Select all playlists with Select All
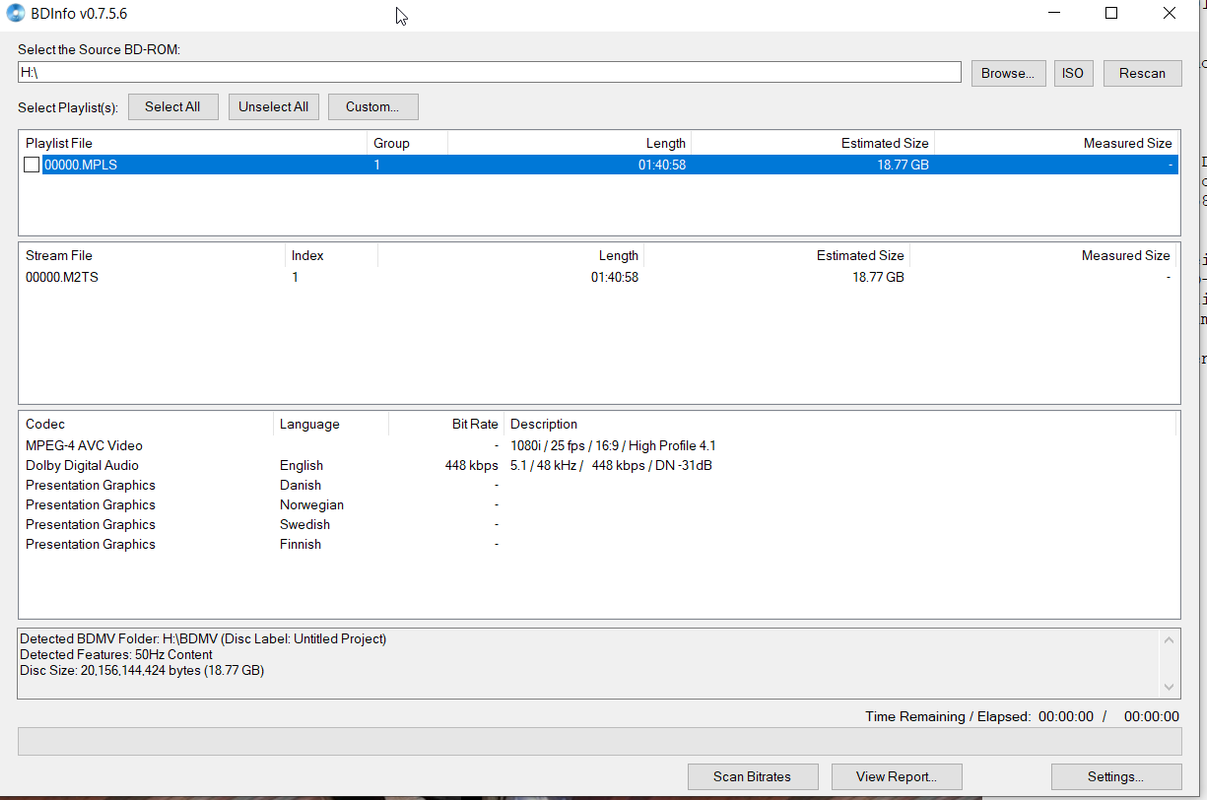This screenshot has height=800, width=1207. click(172, 107)
